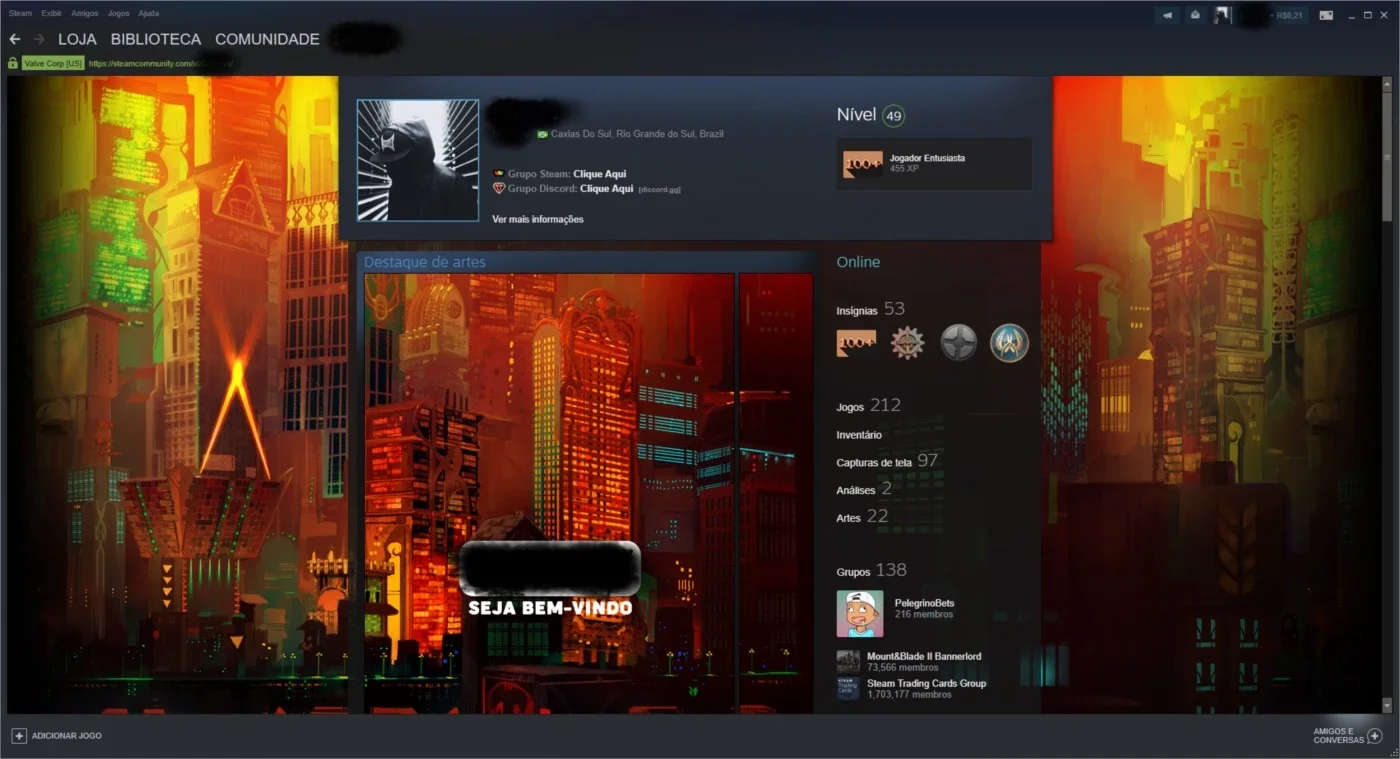1400x759 pixels.
Task: Switch to the COMUNIDADE tab
Action: click(x=267, y=39)
